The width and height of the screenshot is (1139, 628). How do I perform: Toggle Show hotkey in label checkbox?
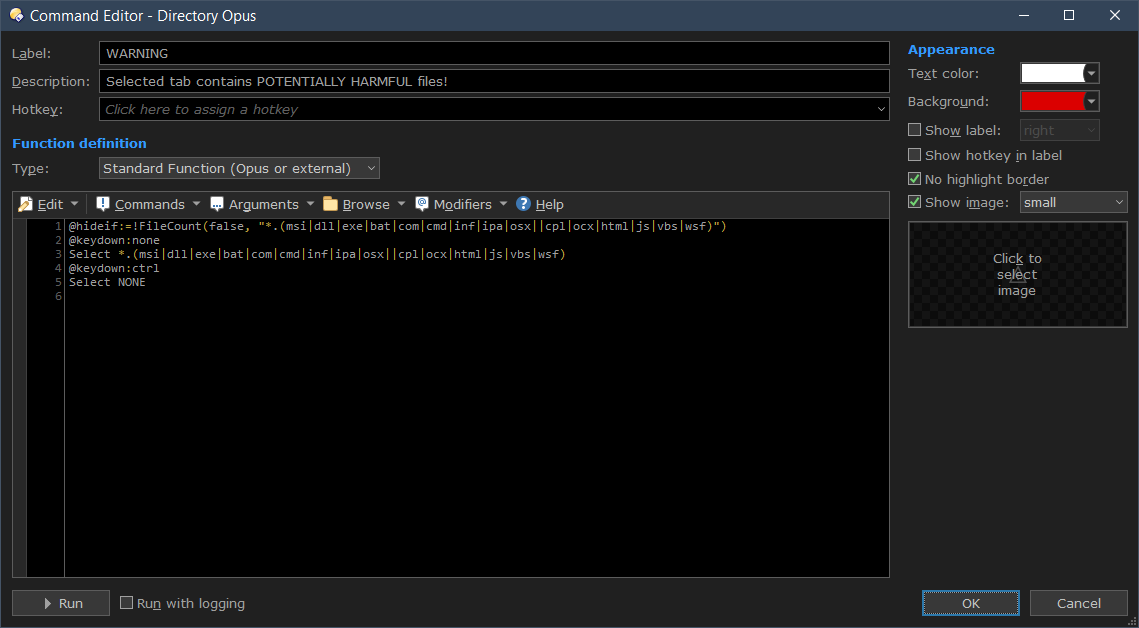click(914, 155)
